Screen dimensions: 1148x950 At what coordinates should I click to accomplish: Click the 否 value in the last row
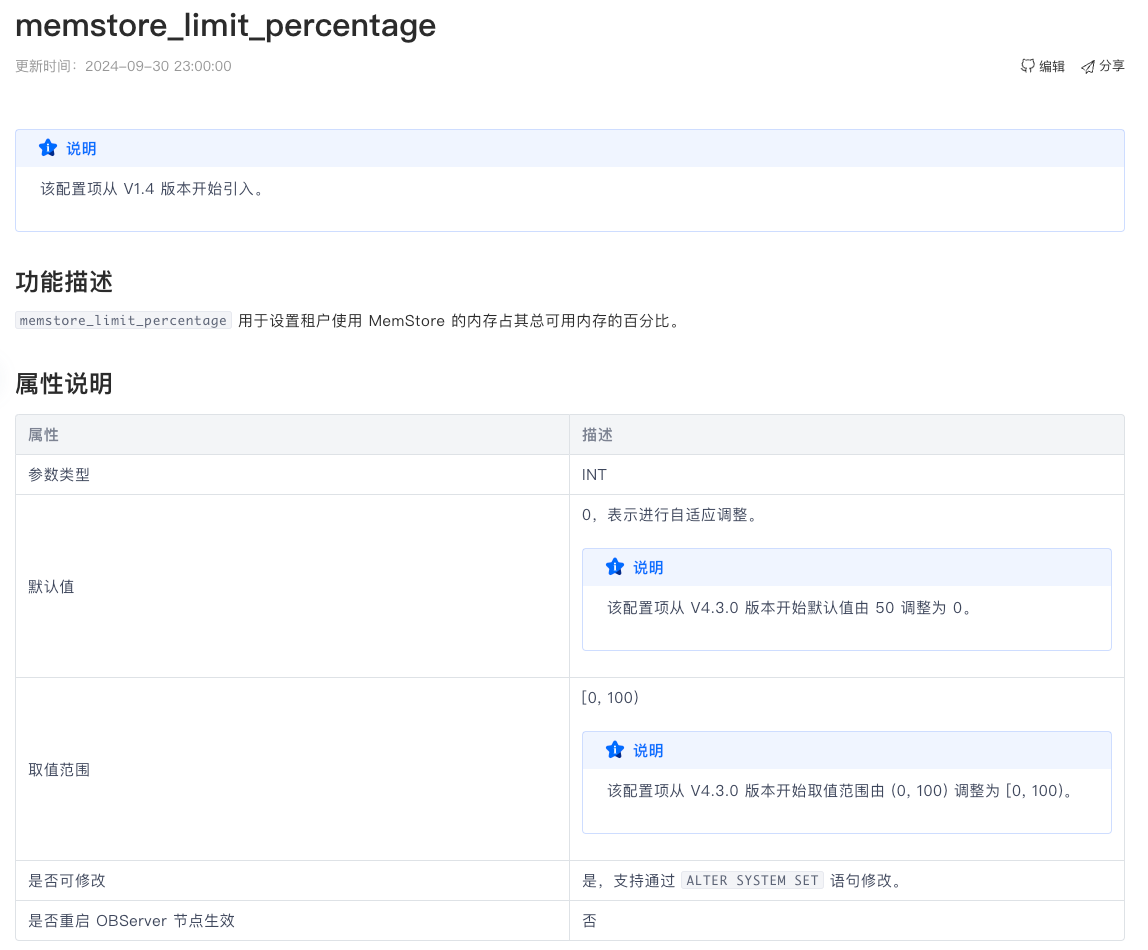tap(589, 921)
